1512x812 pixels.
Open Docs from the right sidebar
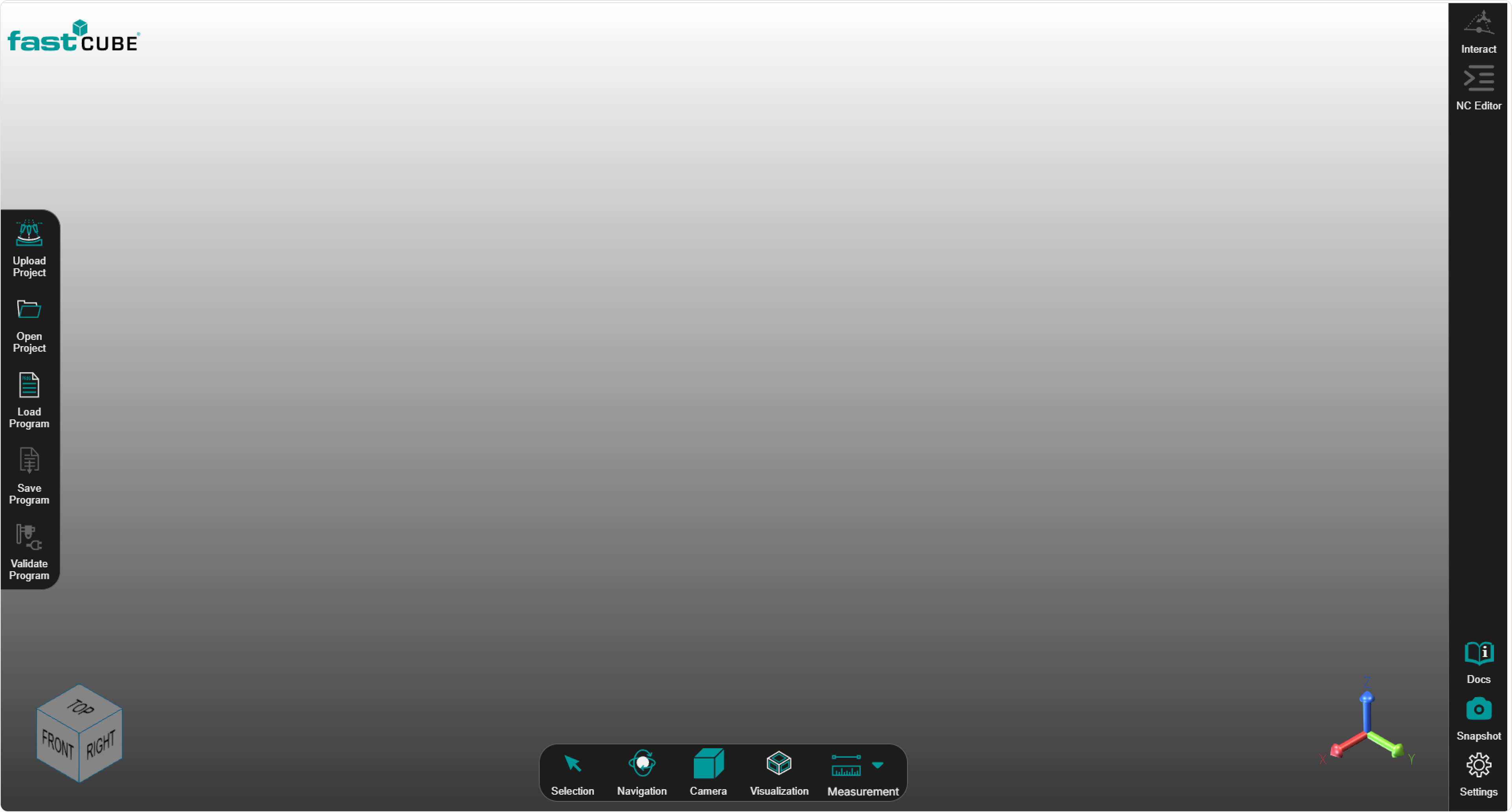[x=1478, y=653]
